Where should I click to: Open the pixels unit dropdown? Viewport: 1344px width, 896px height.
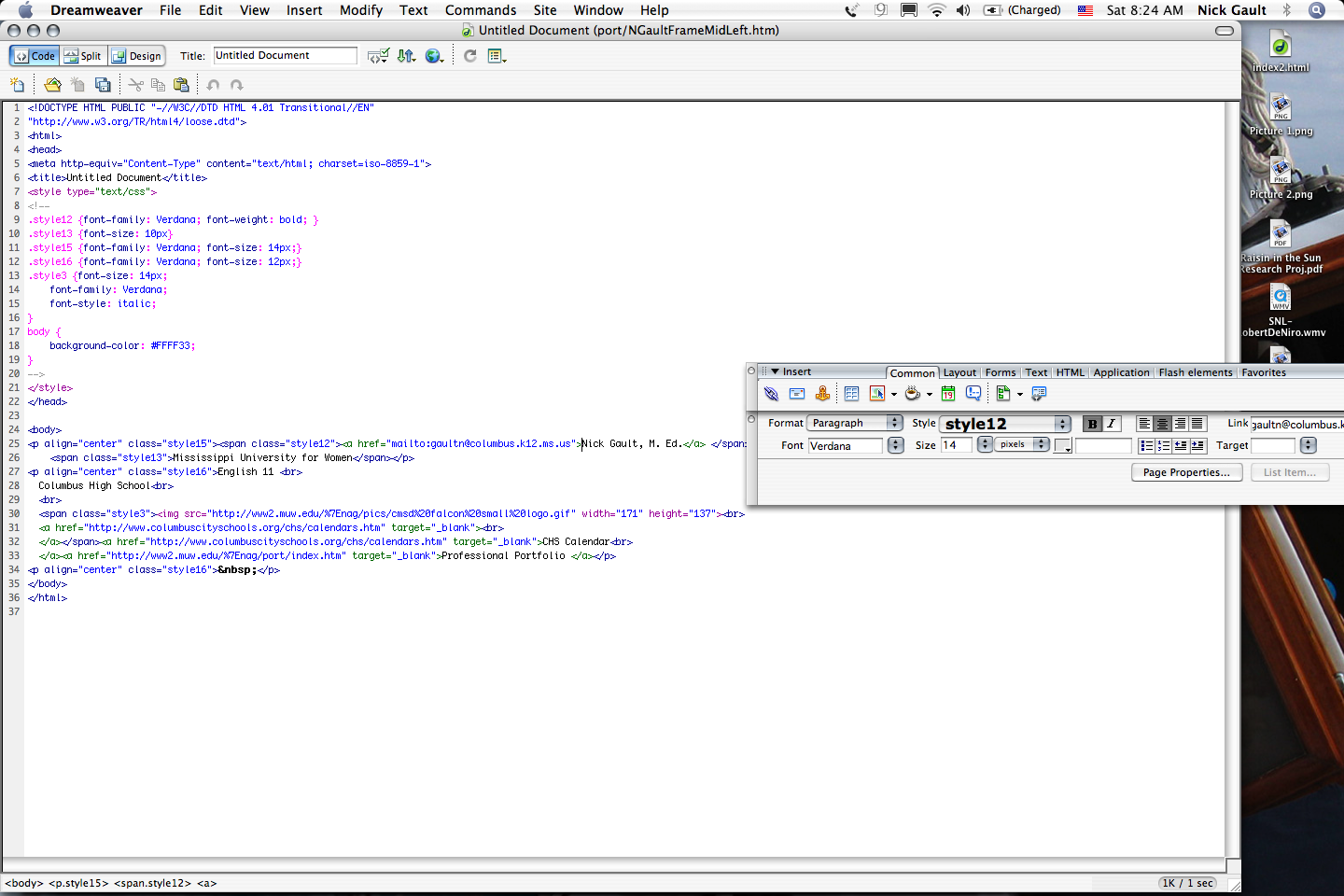[1022, 444]
